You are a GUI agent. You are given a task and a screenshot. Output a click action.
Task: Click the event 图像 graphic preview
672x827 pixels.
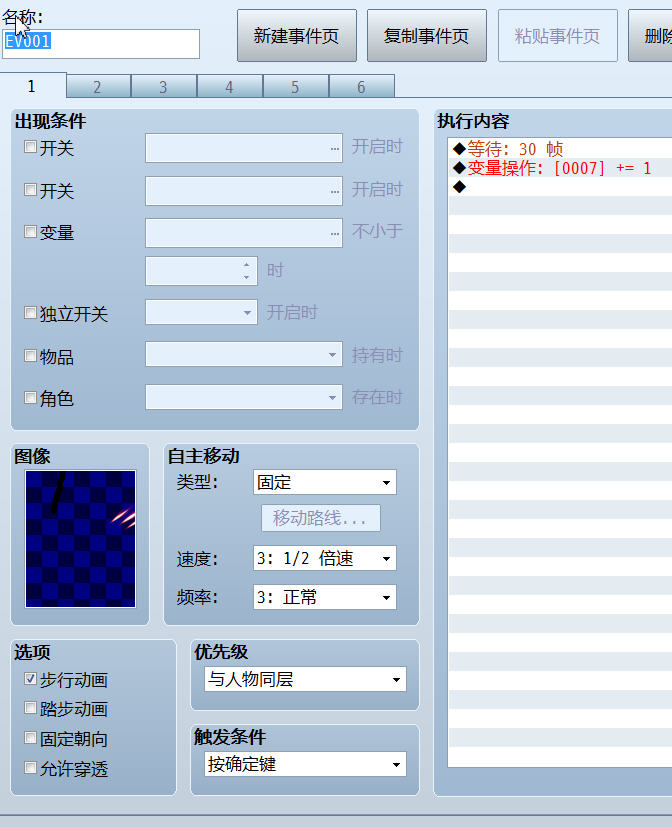(x=81, y=538)
